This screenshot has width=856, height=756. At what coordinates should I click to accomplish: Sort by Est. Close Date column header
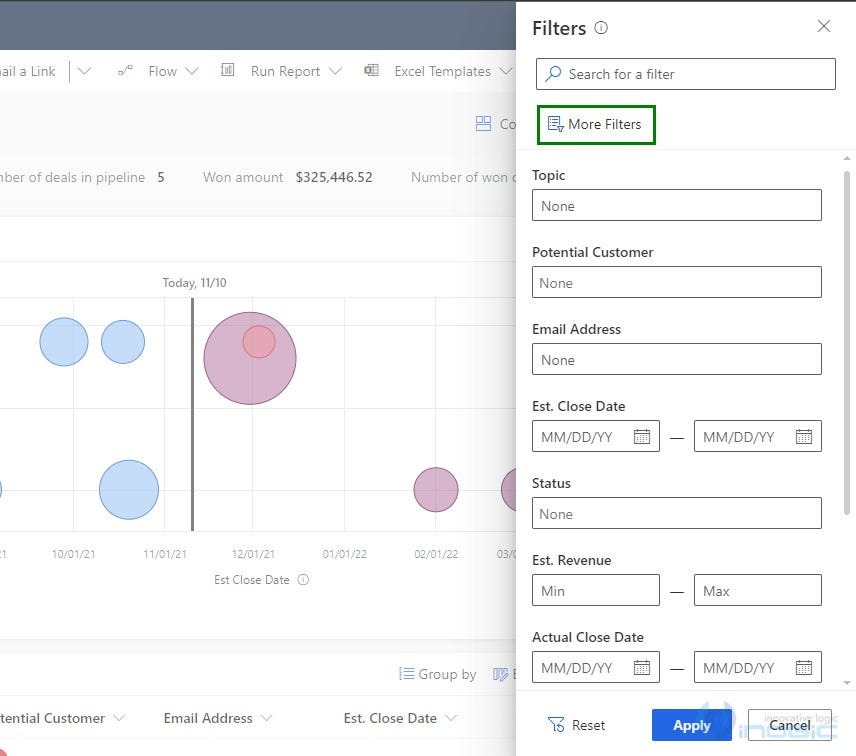point(390,718)
